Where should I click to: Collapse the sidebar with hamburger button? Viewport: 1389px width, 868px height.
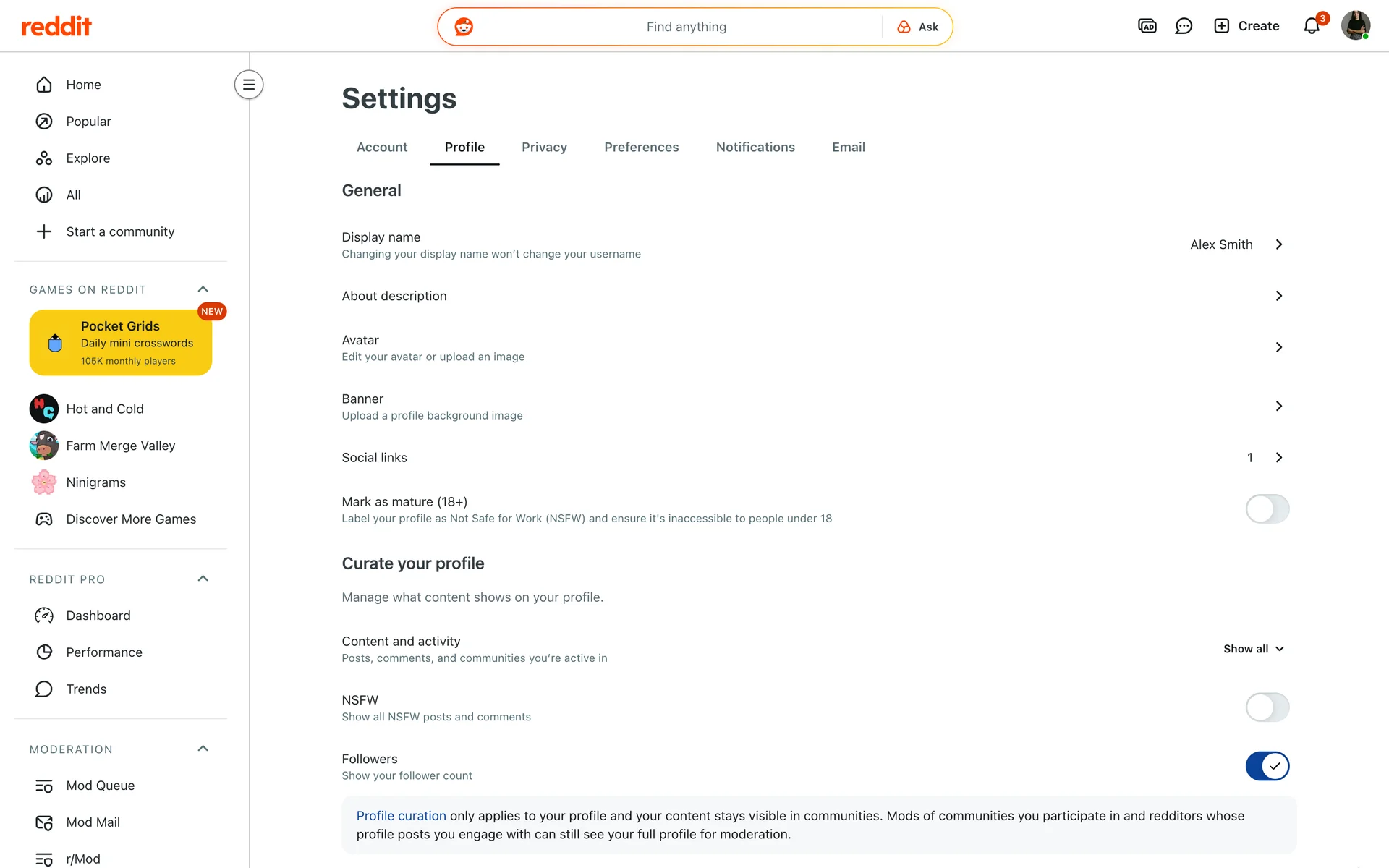point(249,85)
